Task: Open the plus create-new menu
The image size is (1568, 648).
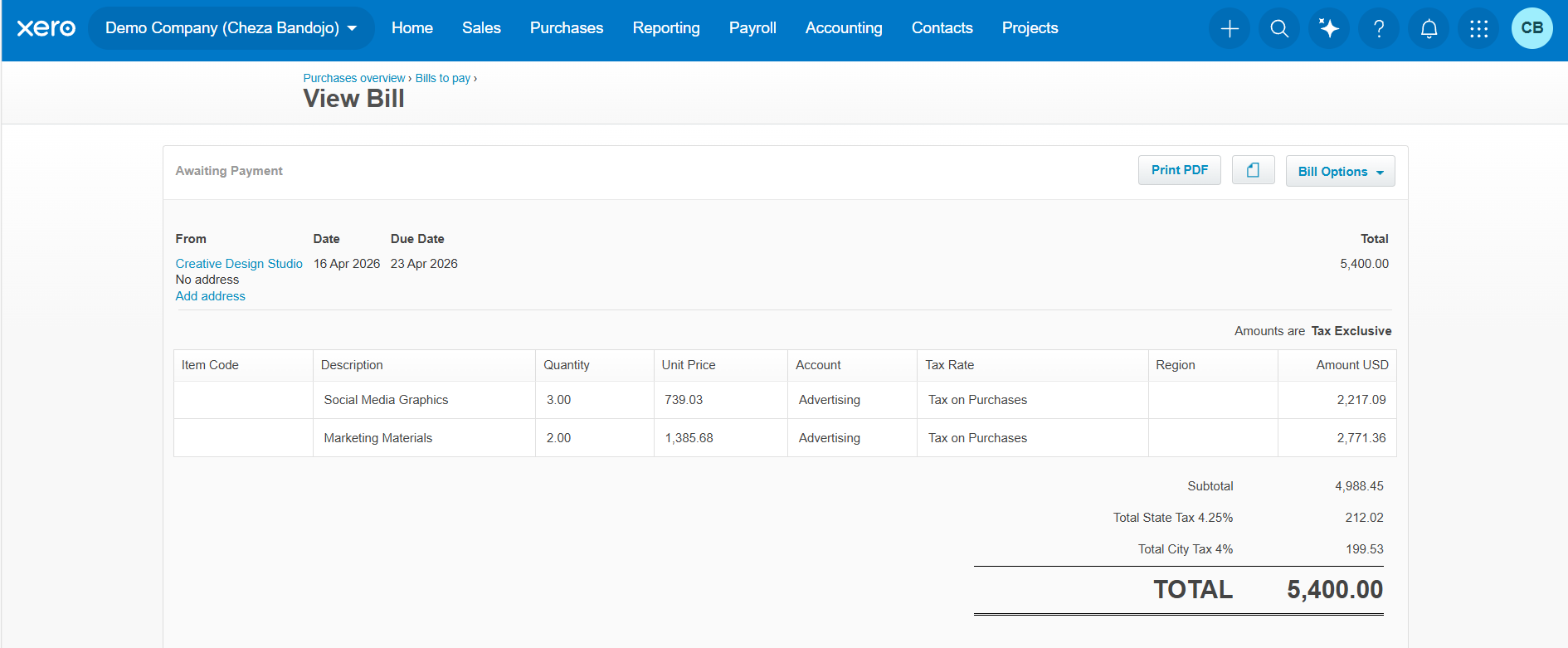Action: [x=1230, y=28]
